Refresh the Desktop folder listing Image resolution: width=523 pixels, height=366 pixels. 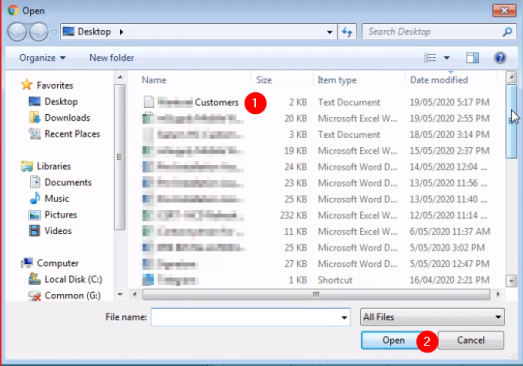(347, 32)
